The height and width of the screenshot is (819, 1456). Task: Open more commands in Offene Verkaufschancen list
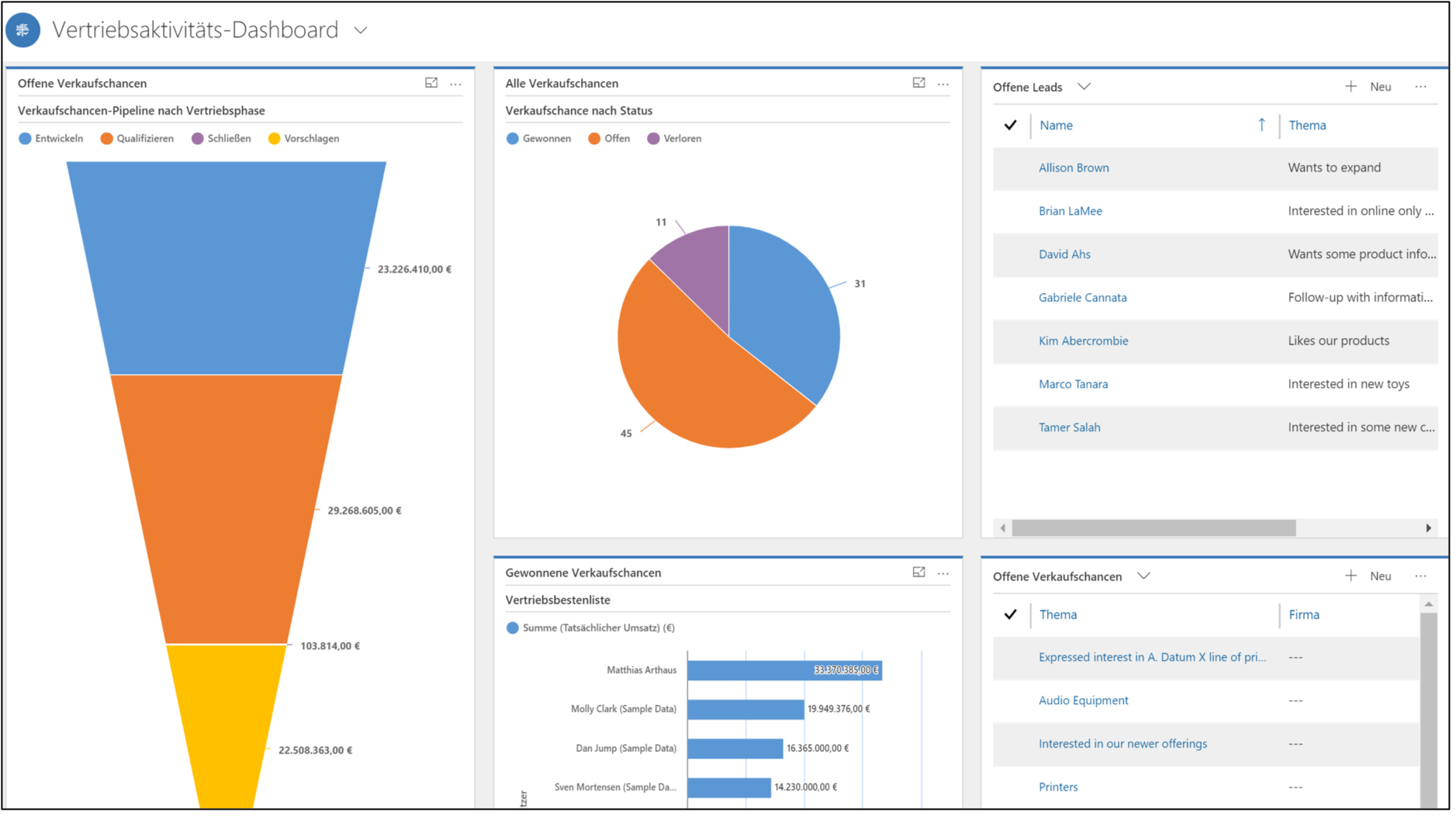click(1421, 576)
